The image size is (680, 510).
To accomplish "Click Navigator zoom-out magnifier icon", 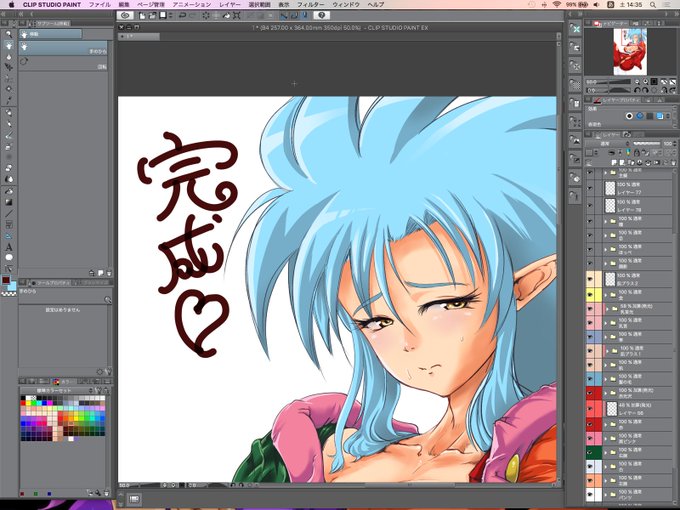I will coord(638,82).
